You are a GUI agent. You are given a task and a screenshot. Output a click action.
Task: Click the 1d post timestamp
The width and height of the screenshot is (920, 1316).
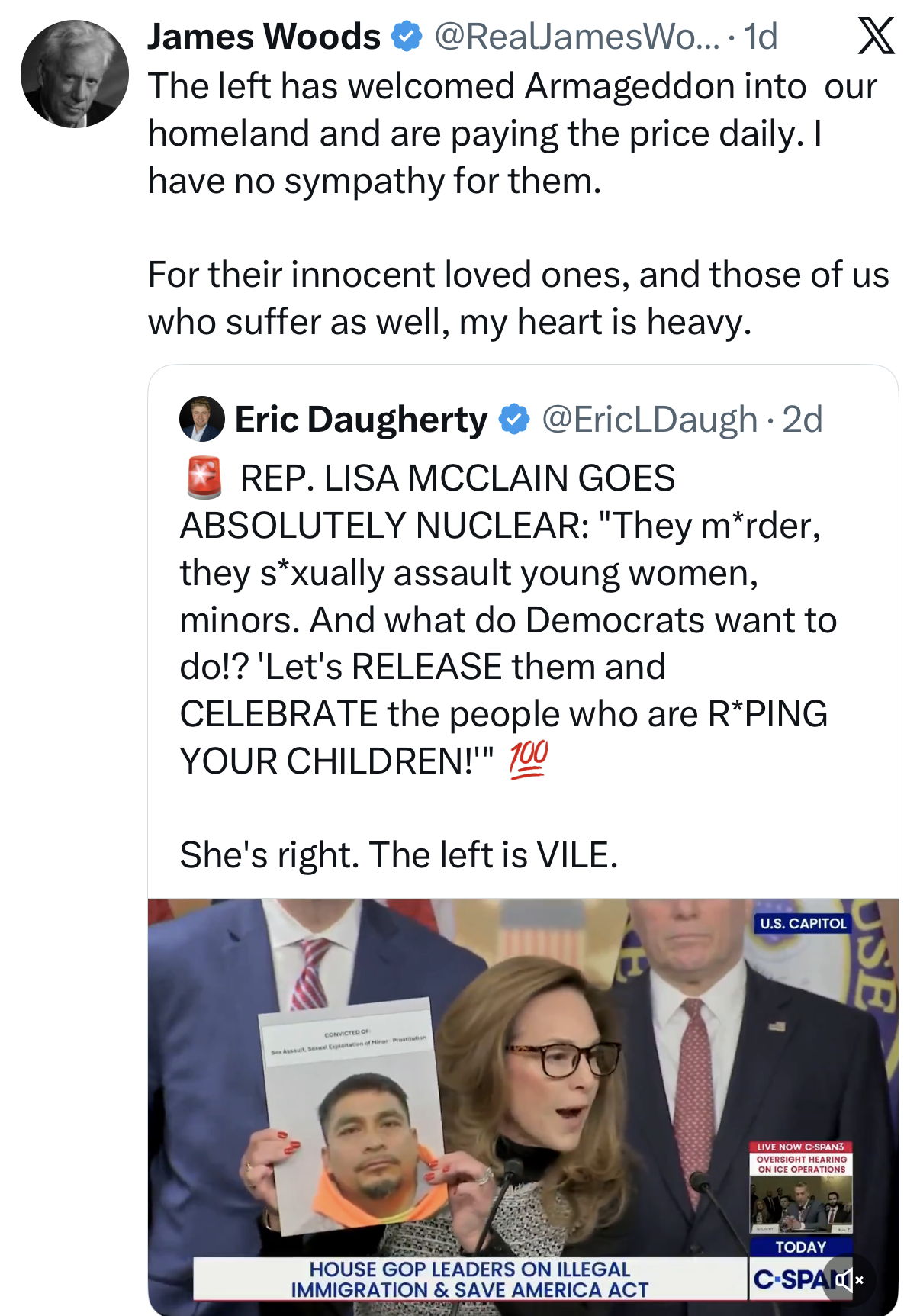pos(761,37)
